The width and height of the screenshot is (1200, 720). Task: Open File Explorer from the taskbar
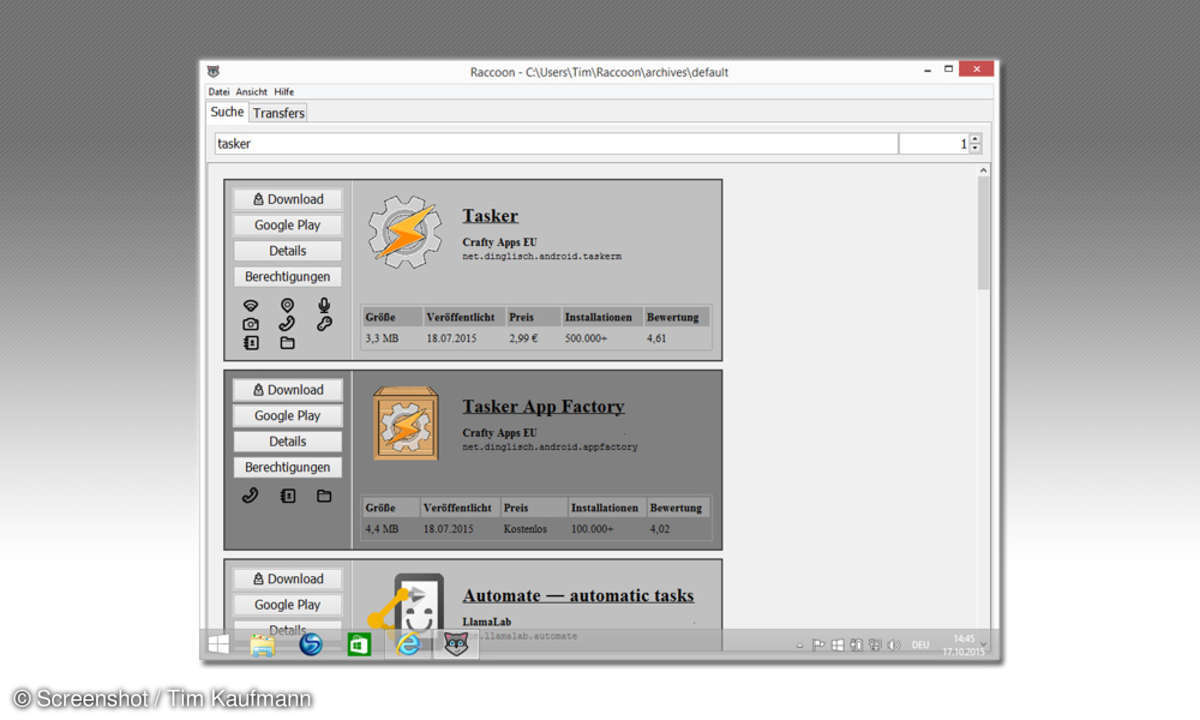pos(263,645)
